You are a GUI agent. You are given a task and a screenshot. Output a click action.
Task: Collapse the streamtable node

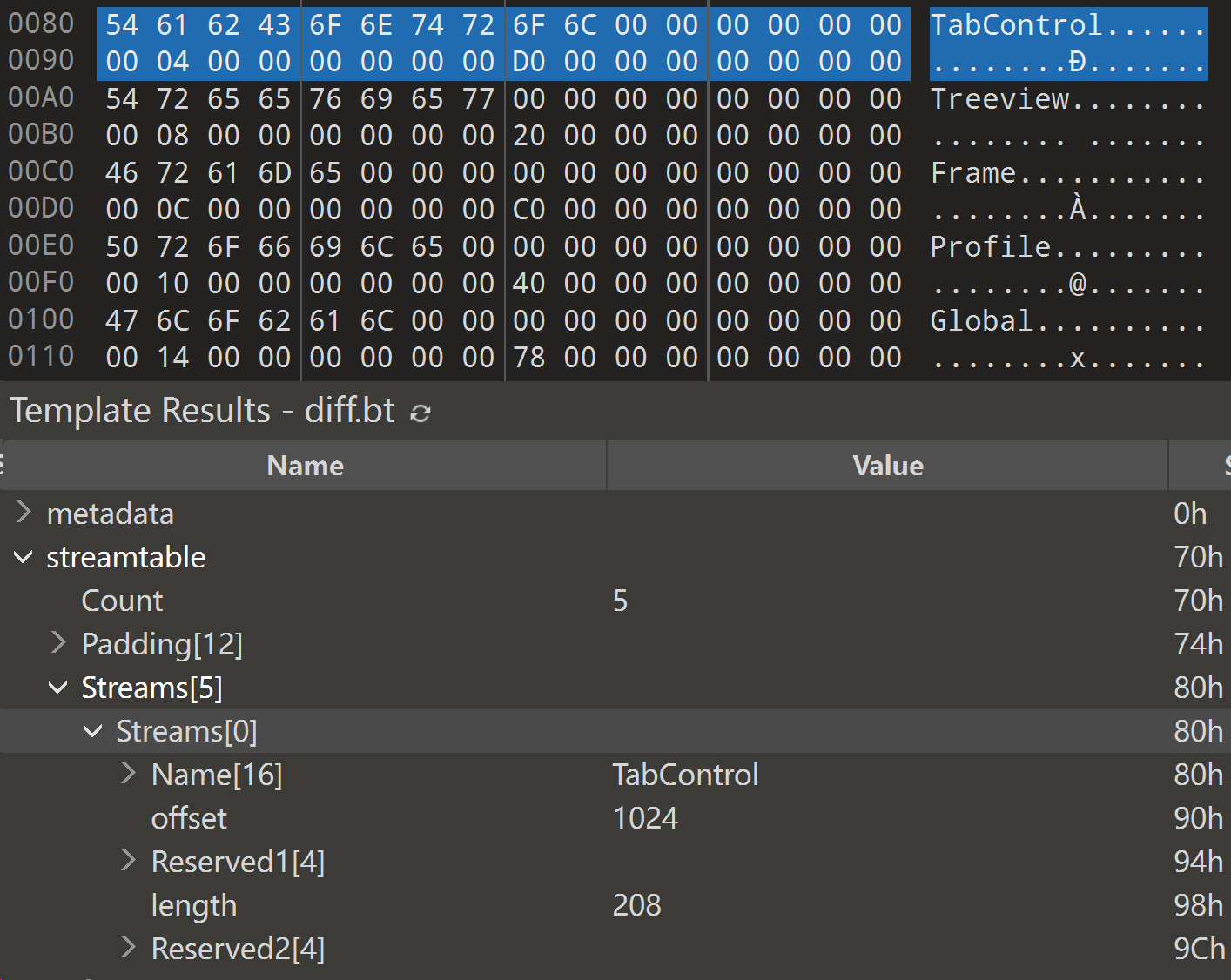click(24, 557)
